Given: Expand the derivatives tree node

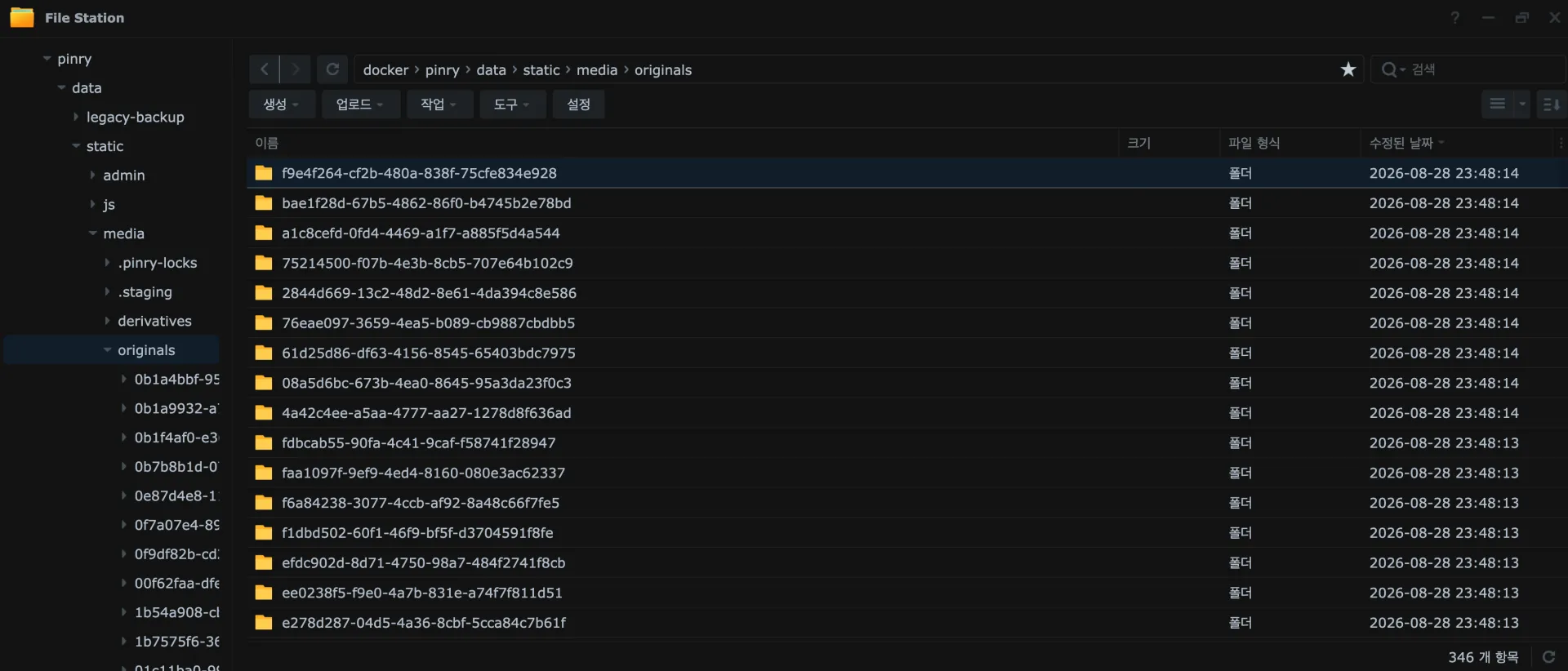Looking at the screenshot, I should point(107,321).
